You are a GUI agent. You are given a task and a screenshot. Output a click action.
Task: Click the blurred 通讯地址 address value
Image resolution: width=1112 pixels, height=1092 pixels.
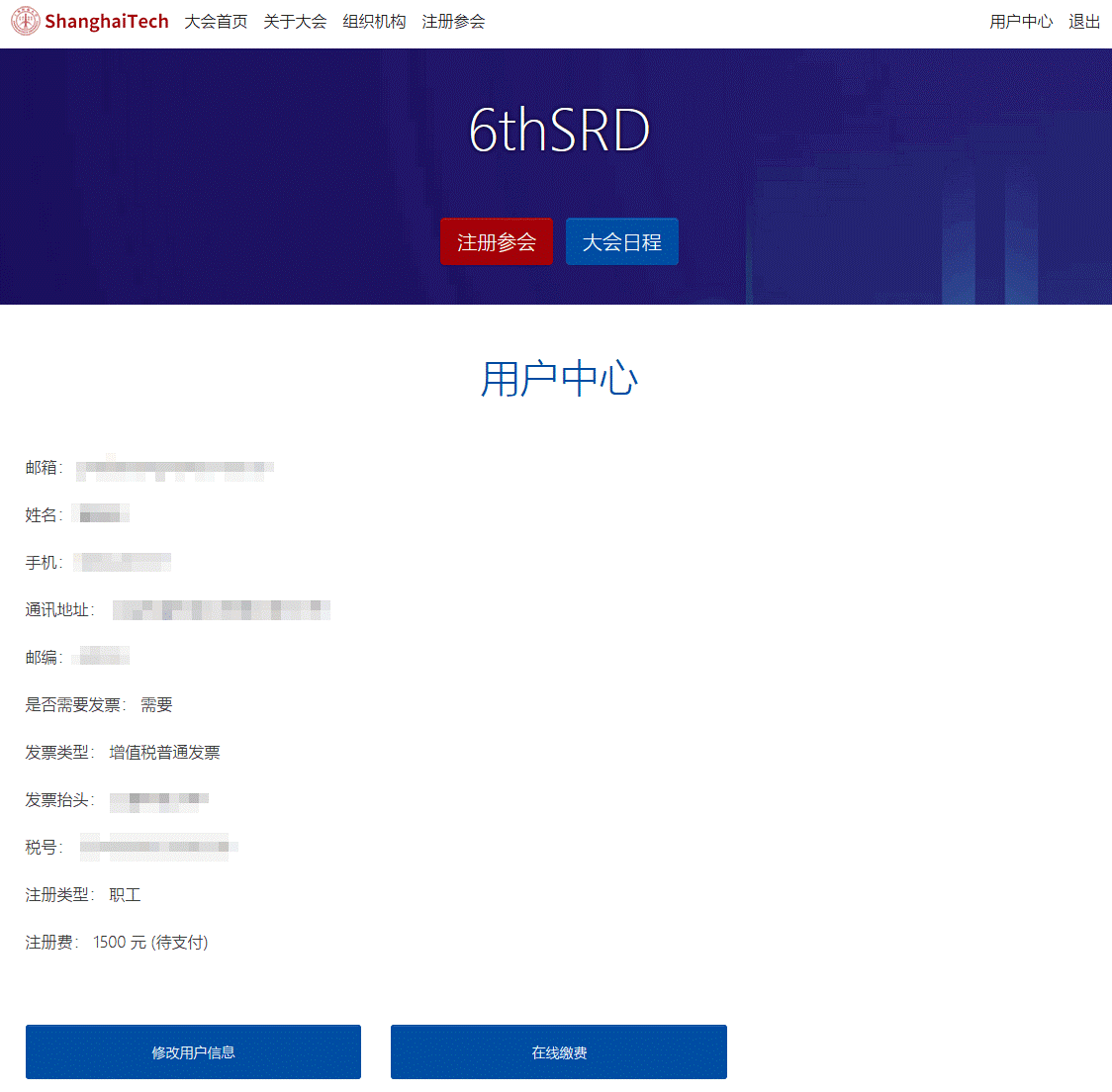pos(221,609)
